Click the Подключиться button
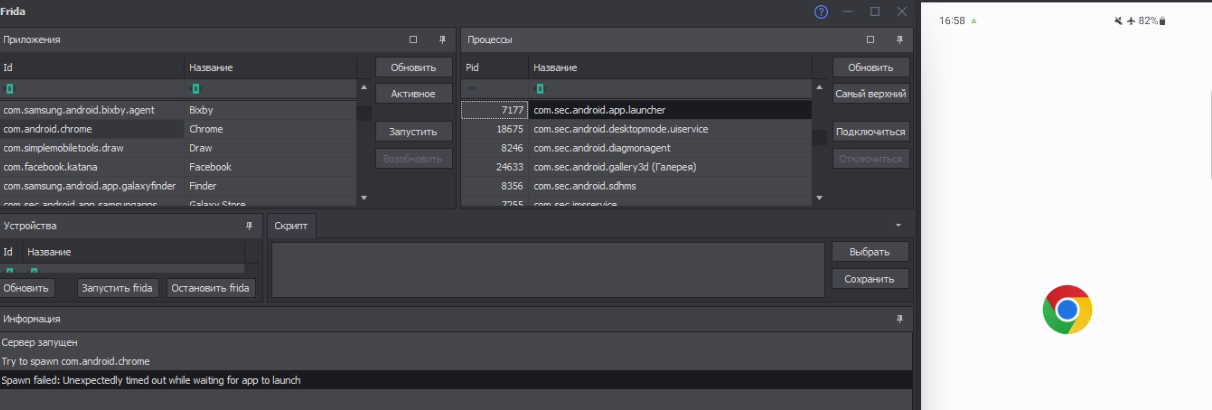 (870, 132)
